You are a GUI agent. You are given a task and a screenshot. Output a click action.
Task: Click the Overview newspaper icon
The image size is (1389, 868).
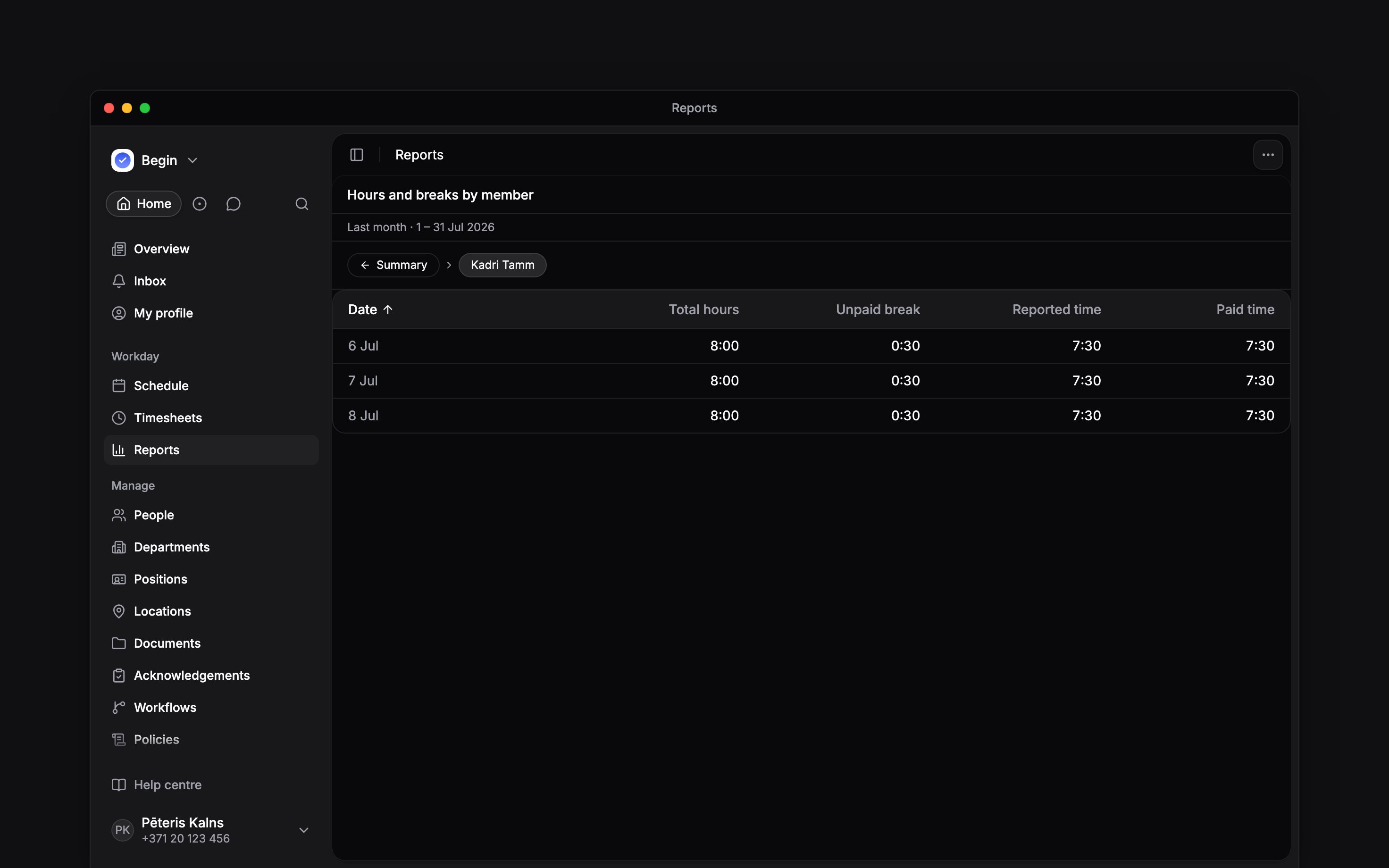tap(119, 249)
